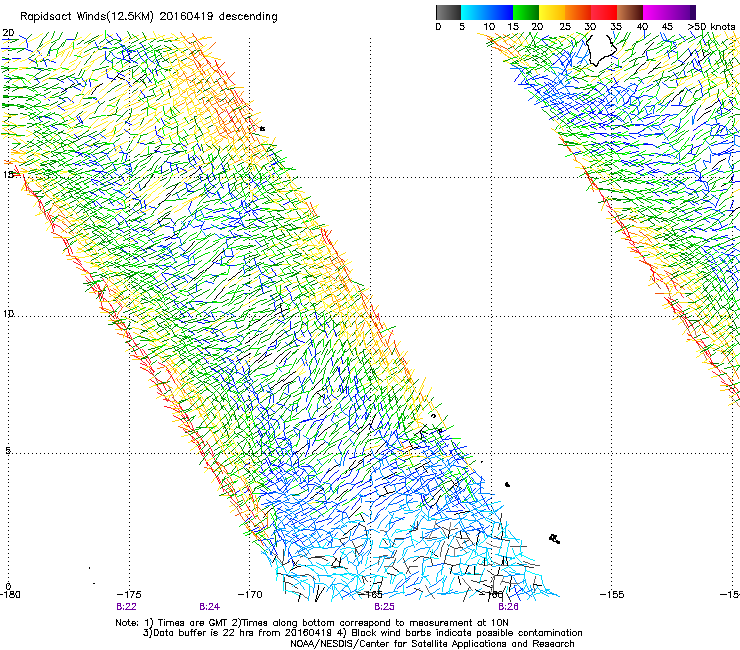Screen dimensions: 740x650
Task: Click the NOAA/NESDIS Center for Satellite Applications credit
Action: (x=432, y=644)
